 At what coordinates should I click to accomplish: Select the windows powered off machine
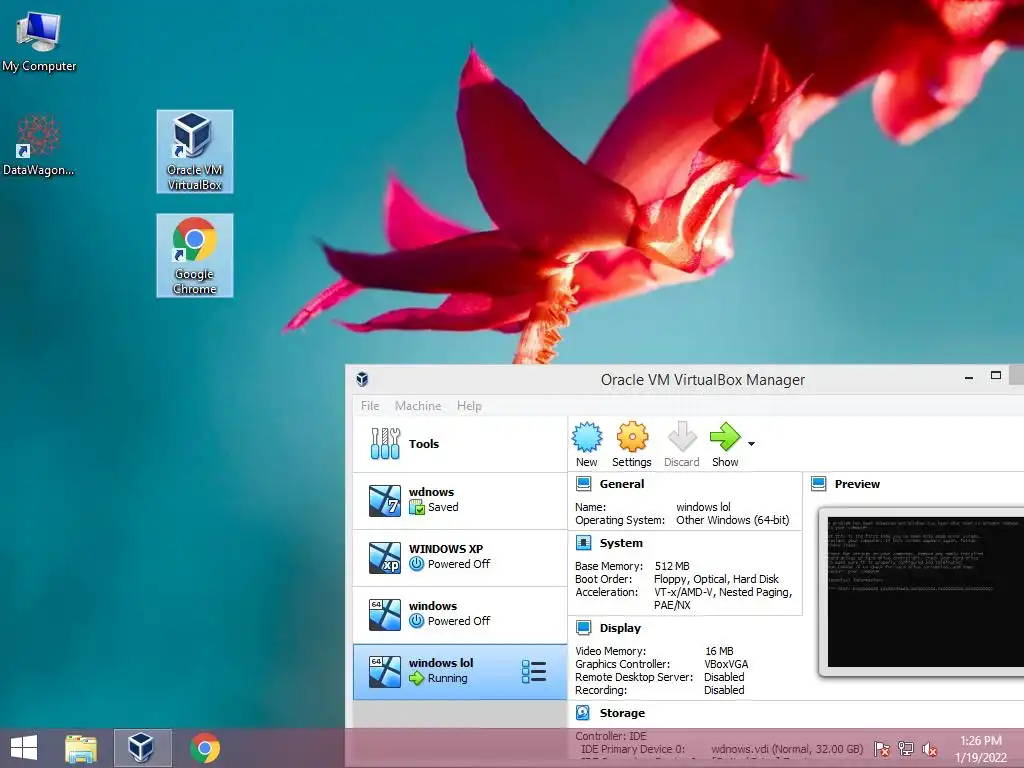(460, 614)
